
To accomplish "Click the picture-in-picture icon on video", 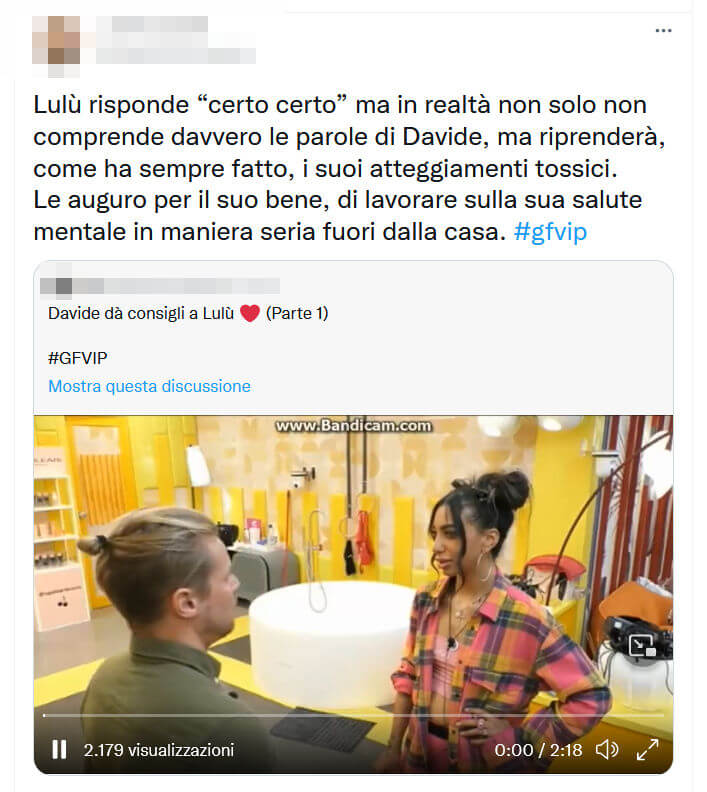I will tap(641, 646).
